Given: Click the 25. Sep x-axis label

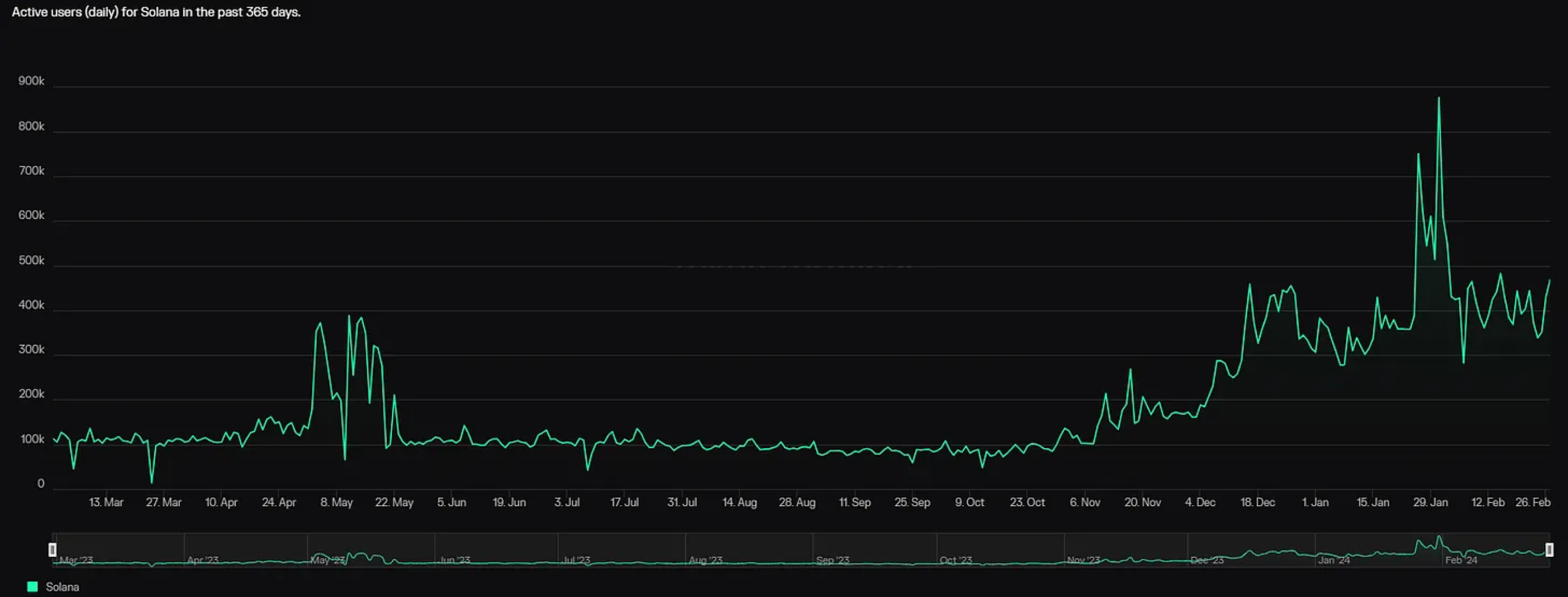Looking at the screenshot, I should coord(912,503).
